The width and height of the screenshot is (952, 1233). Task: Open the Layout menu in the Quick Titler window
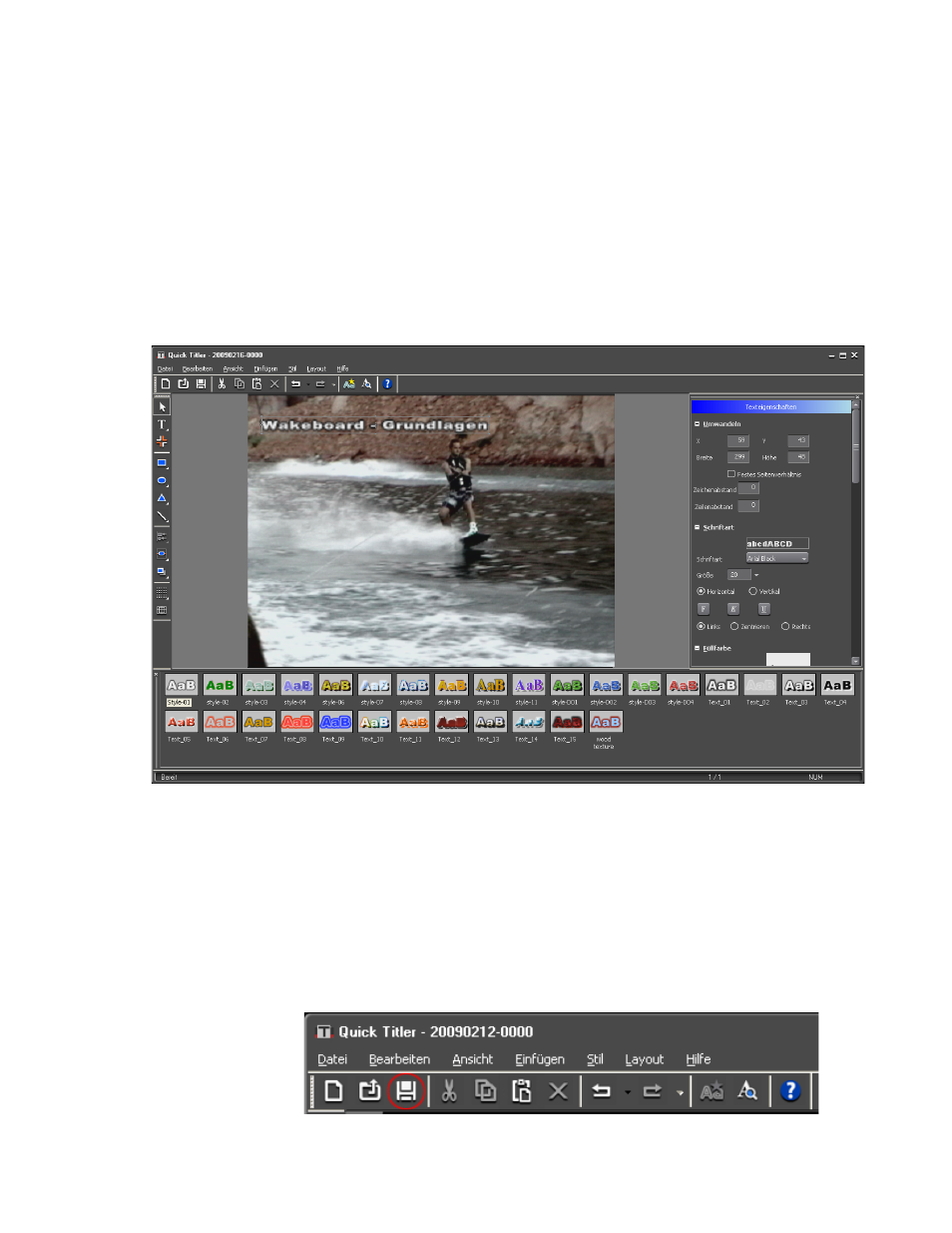pos(316,368)
